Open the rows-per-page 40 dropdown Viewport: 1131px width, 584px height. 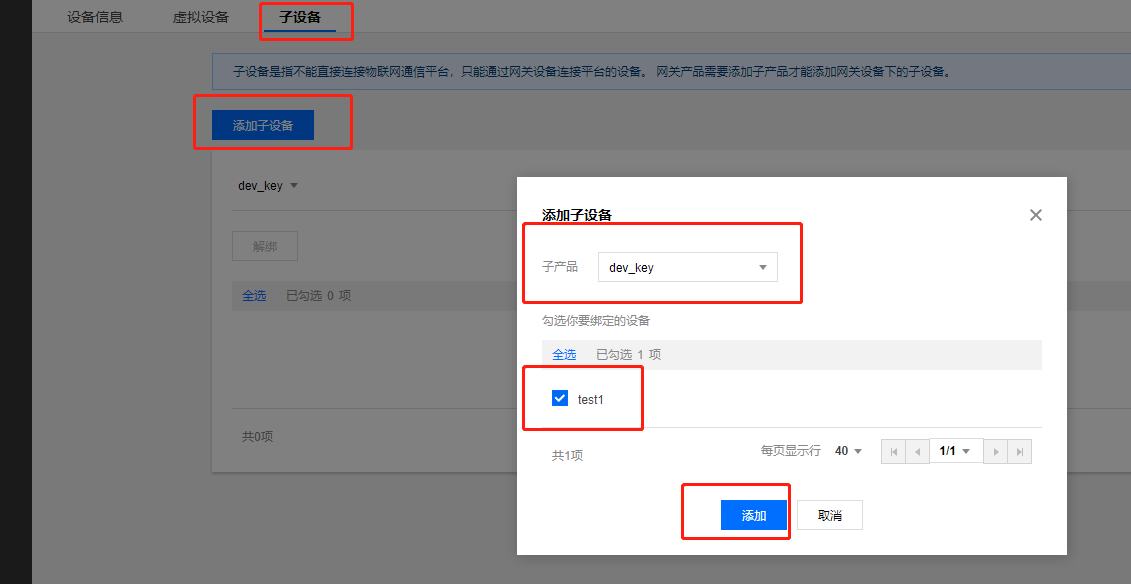click(x=846, y=451)
